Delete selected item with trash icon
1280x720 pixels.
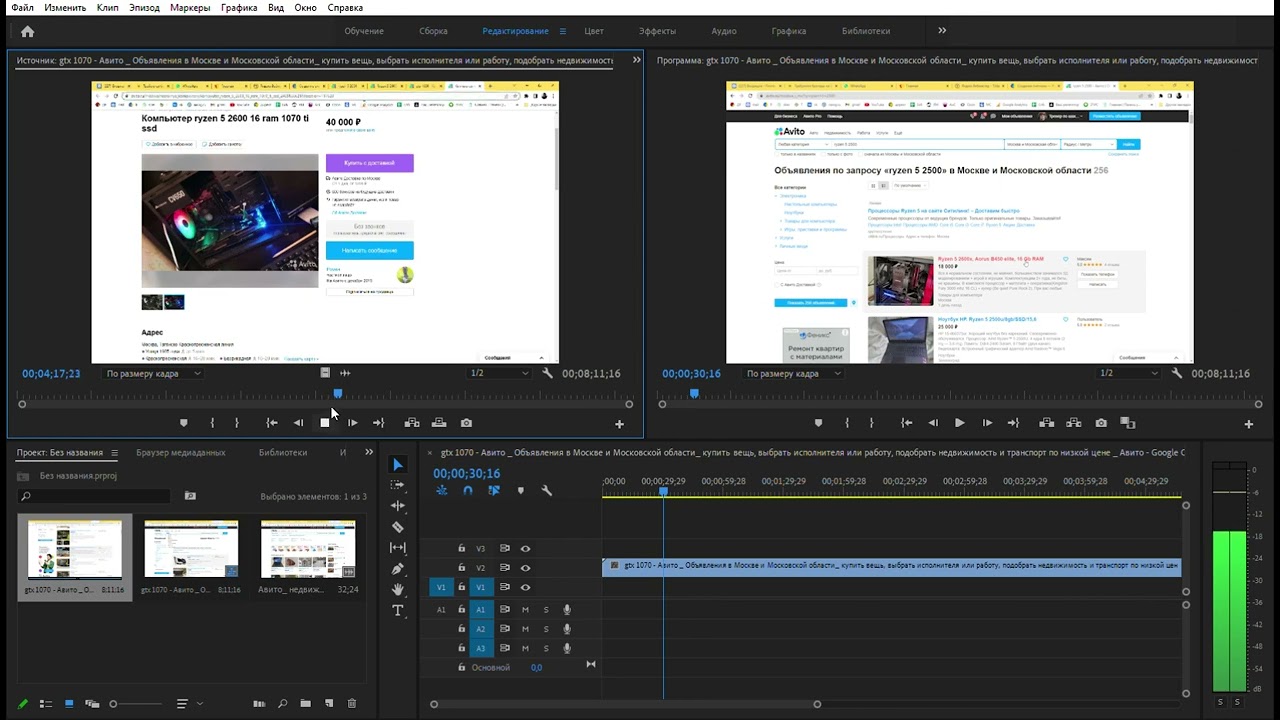351,704
